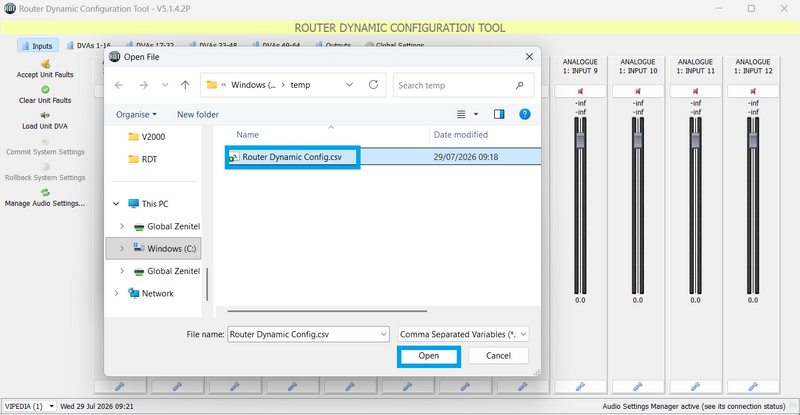The image size is (800, 415).
Task: Mute Analogue 1: Input 9 channel
Action: coord(580,91)
